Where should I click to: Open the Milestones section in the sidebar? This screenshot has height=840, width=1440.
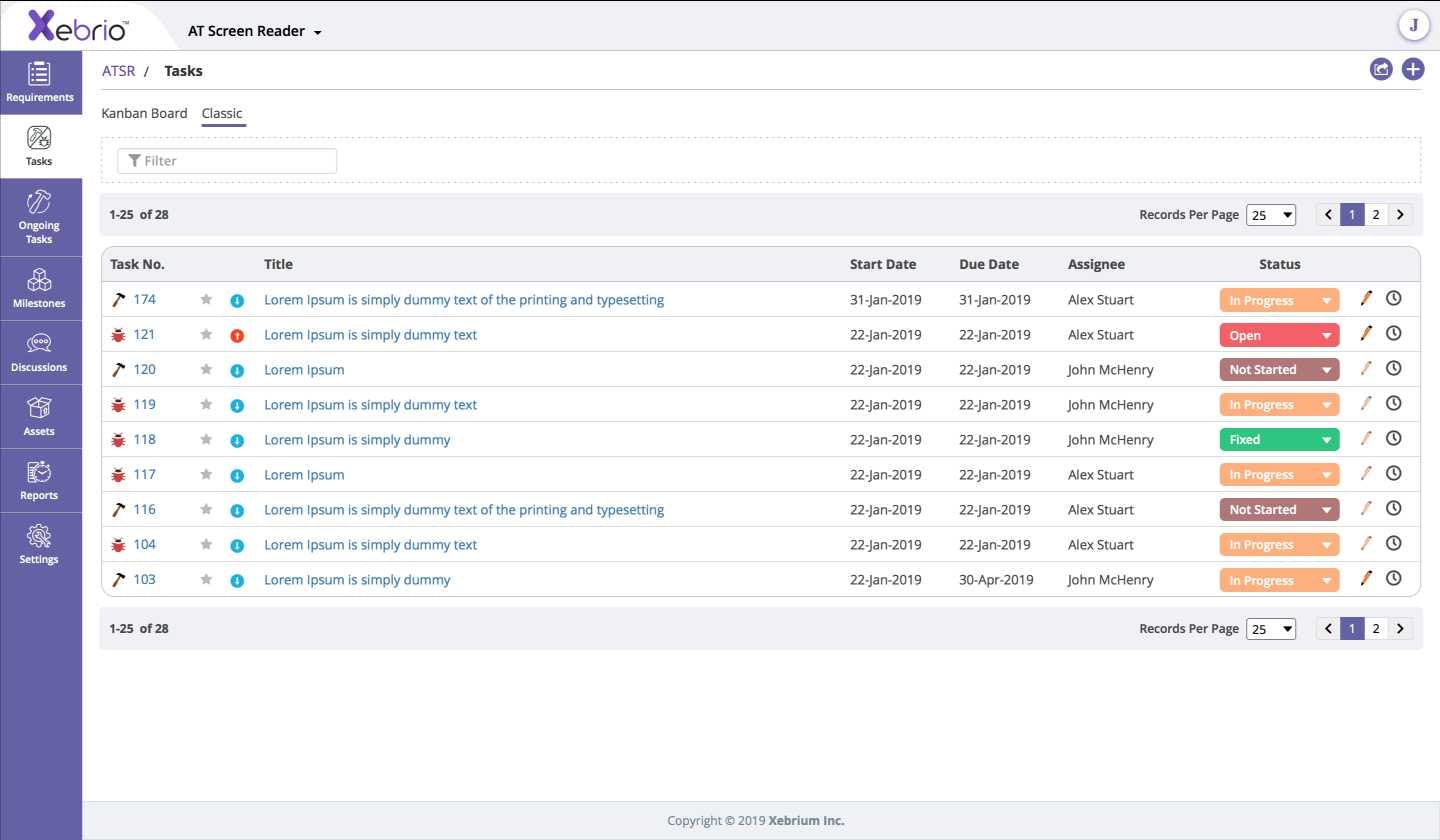[x=39, y=288]
